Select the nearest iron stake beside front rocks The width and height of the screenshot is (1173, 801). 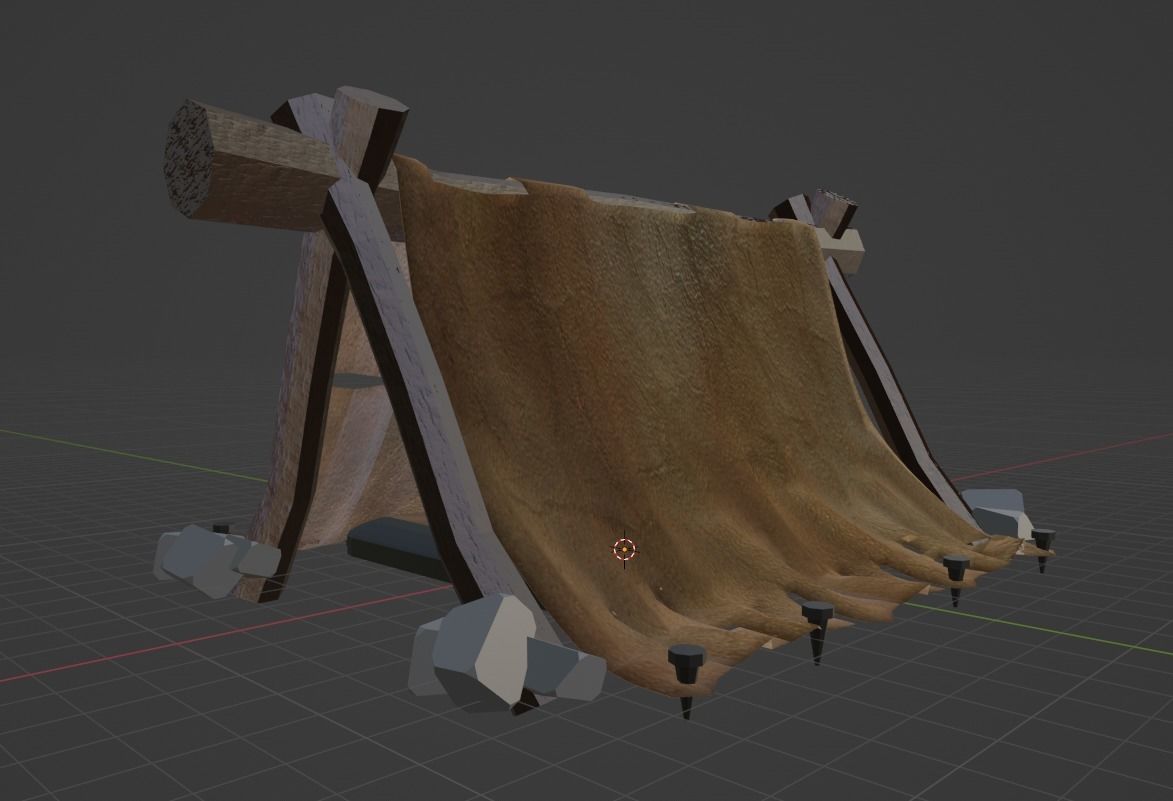coord(687,681)
